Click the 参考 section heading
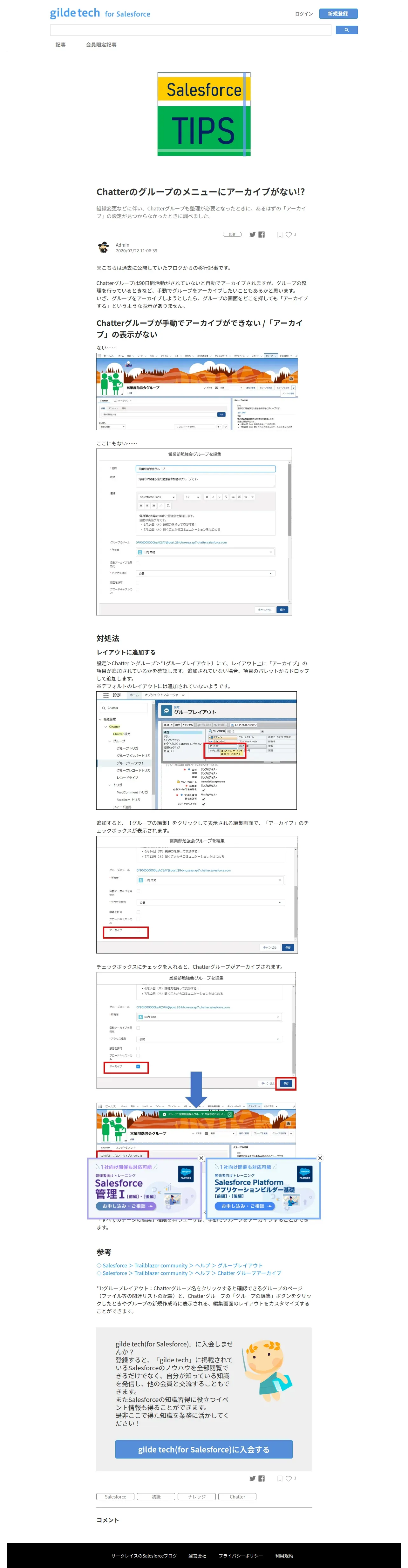 (x=104, y=1252)
